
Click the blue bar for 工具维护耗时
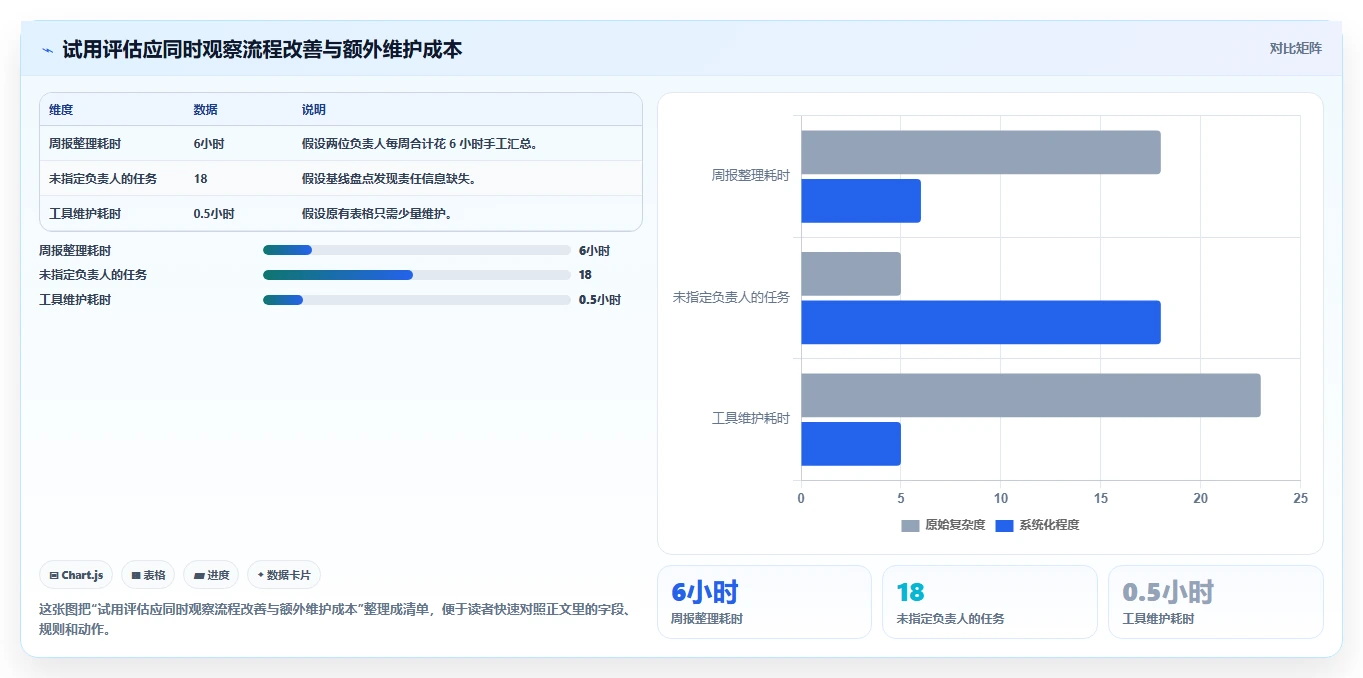click(850, 443)
